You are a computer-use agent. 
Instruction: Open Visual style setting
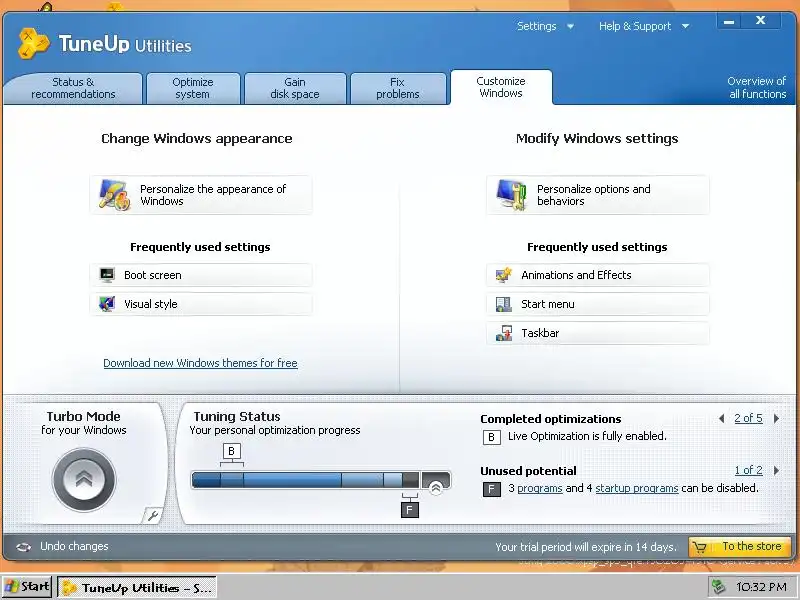(x=201, y=304)
